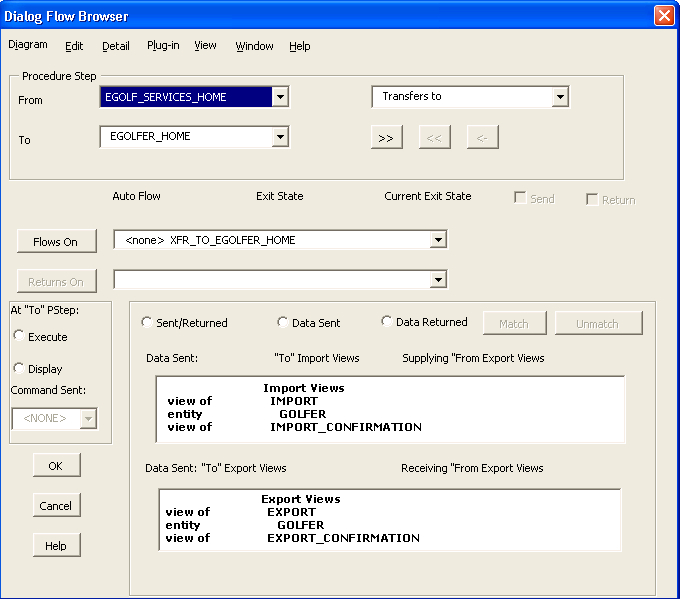This screenshot has width=680, height=599.
Task: Close the Dialog Flow Browser window
Action: coord(663,16)
